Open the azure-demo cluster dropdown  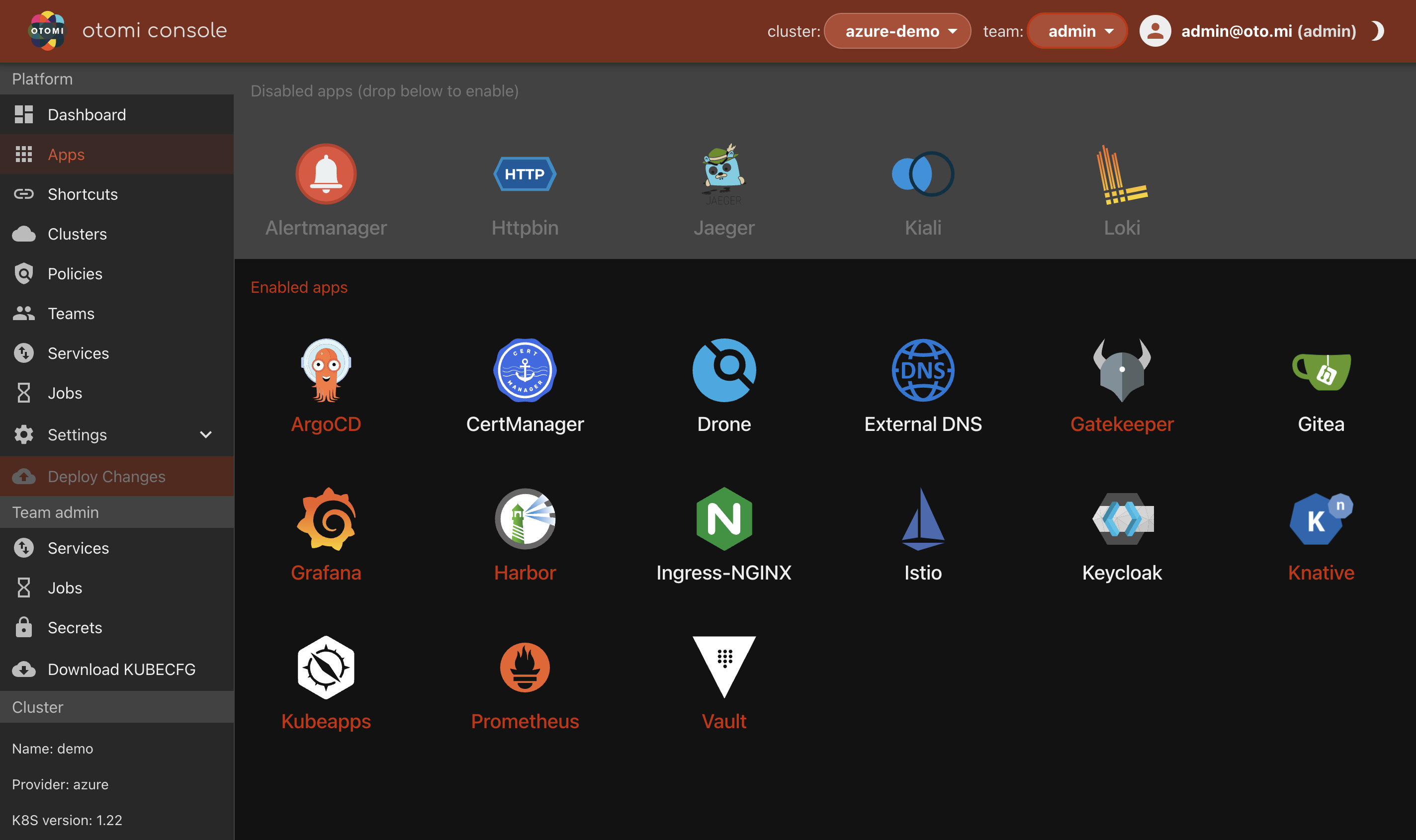tap(897, 31)
